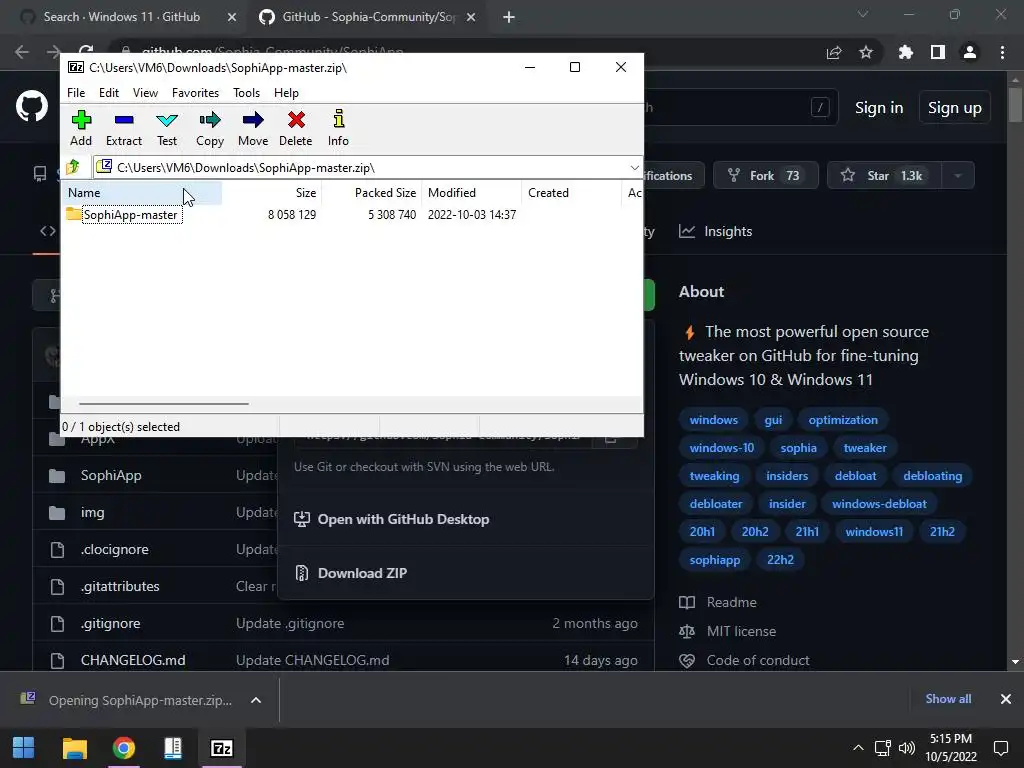Toggle Chrome side panel icon
The width and height of the screenshot is (1024, 768).
[938, 52]
